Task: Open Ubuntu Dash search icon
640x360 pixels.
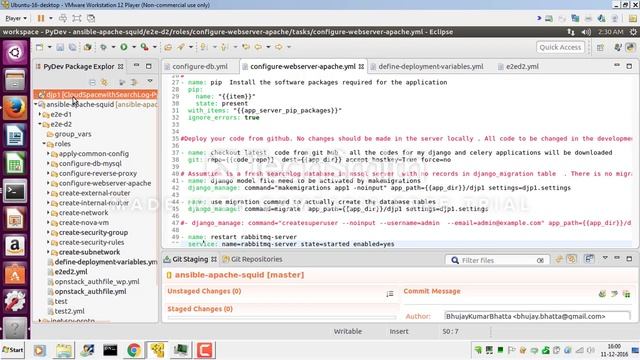Action: click(x=15, y=52)
